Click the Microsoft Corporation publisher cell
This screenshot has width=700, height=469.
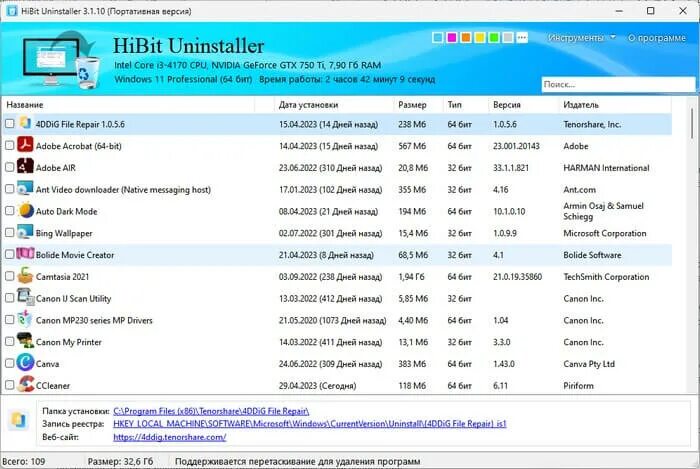(605, 233)
